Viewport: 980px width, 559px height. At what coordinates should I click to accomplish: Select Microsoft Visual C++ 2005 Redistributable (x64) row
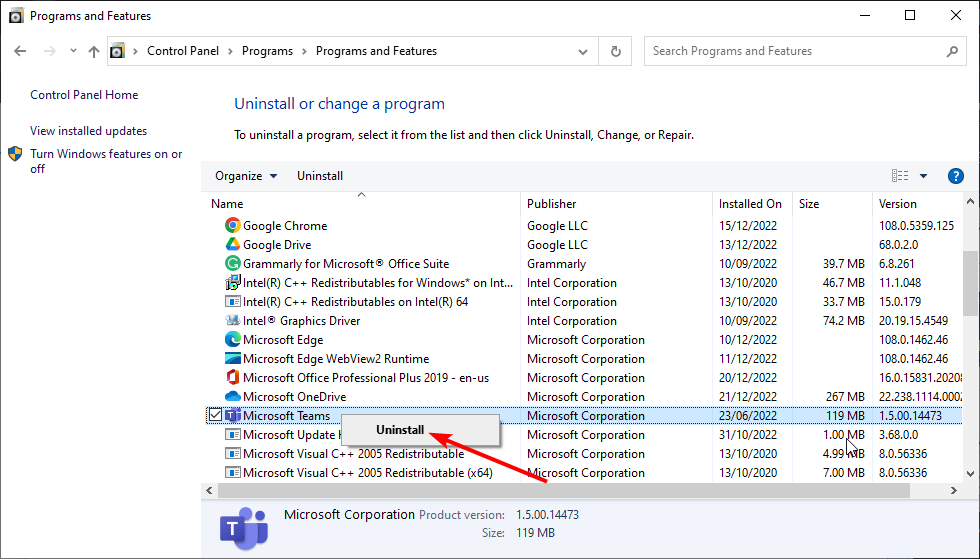click(584, 473)
